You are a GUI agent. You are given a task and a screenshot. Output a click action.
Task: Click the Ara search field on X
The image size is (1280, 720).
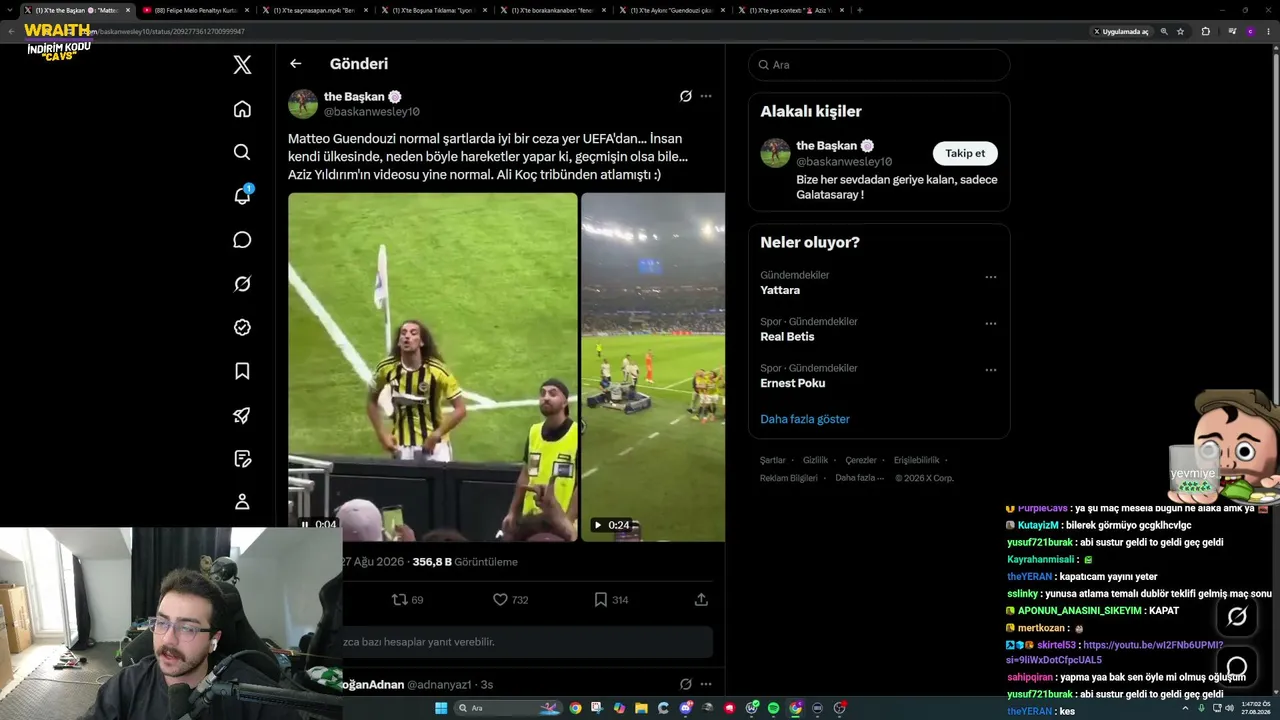click(x=879, y=65)
